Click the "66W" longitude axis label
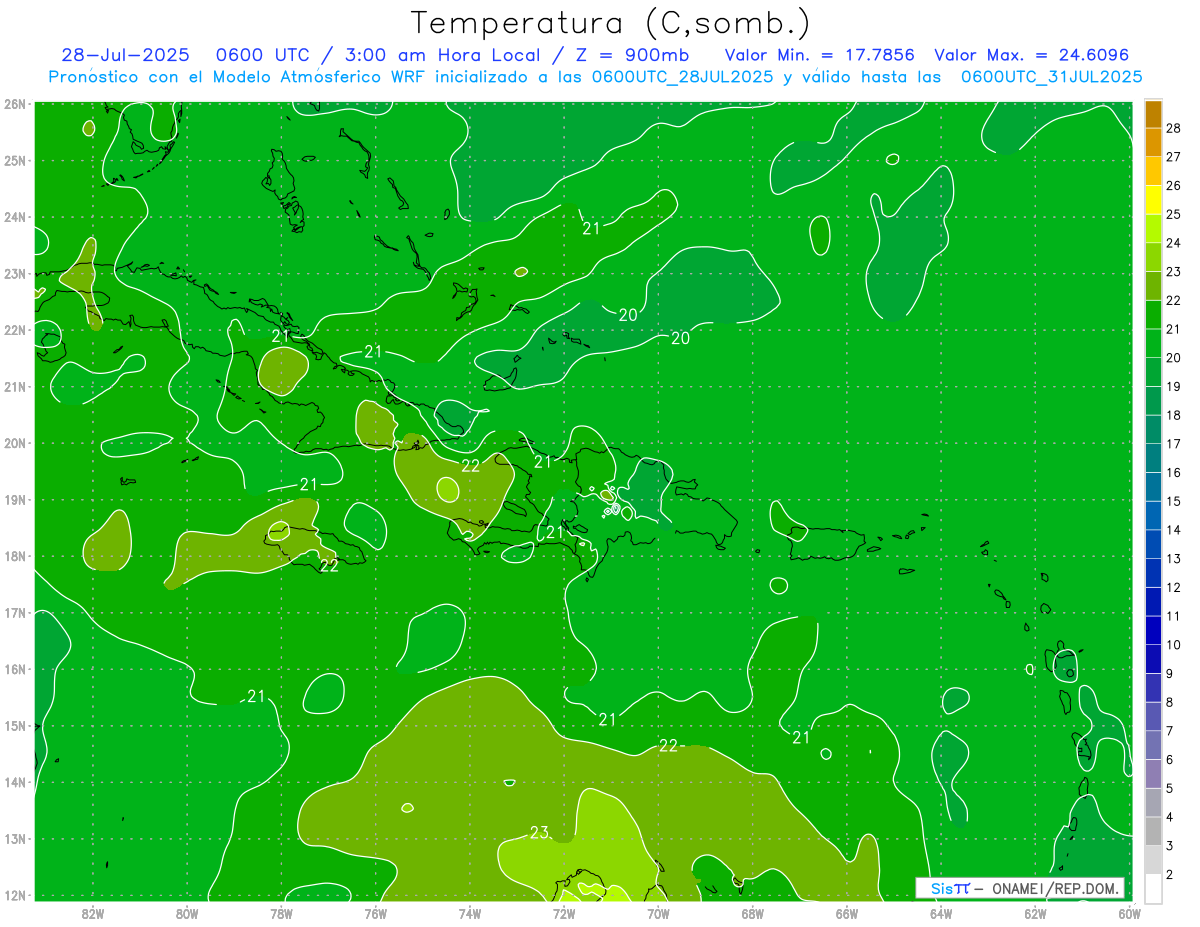 pyautogui.click(x=847, y=912)
